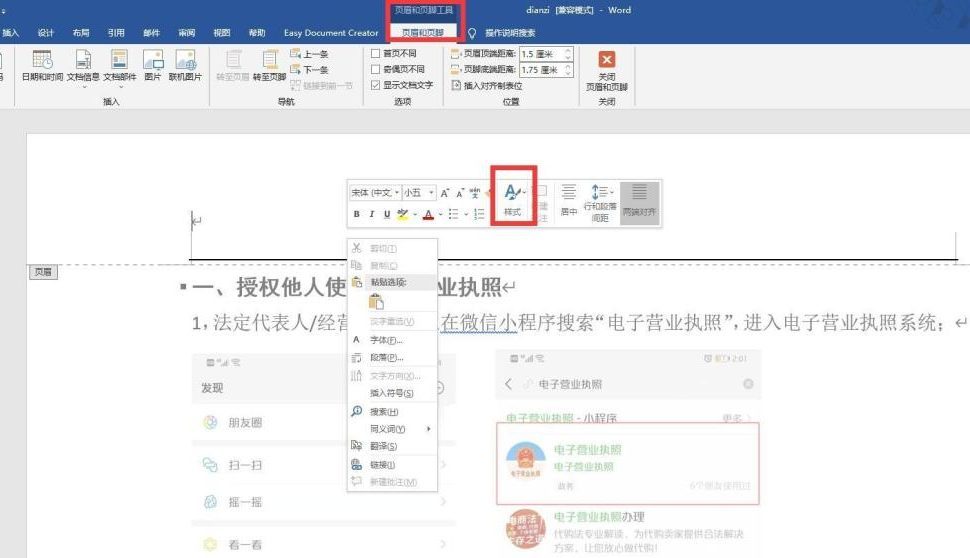Open the bullet list dropdown arrow
The height and width of the screenshot is (558, 970).
coord(465,214)
